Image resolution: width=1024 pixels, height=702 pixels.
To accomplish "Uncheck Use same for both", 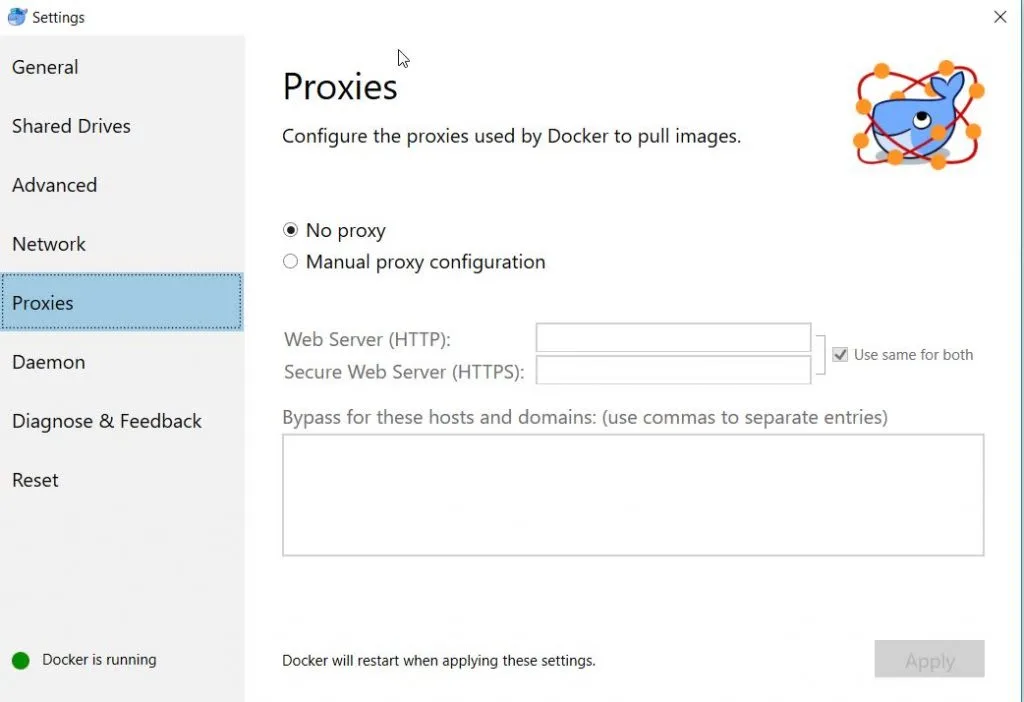I will [x=840, y=353].
